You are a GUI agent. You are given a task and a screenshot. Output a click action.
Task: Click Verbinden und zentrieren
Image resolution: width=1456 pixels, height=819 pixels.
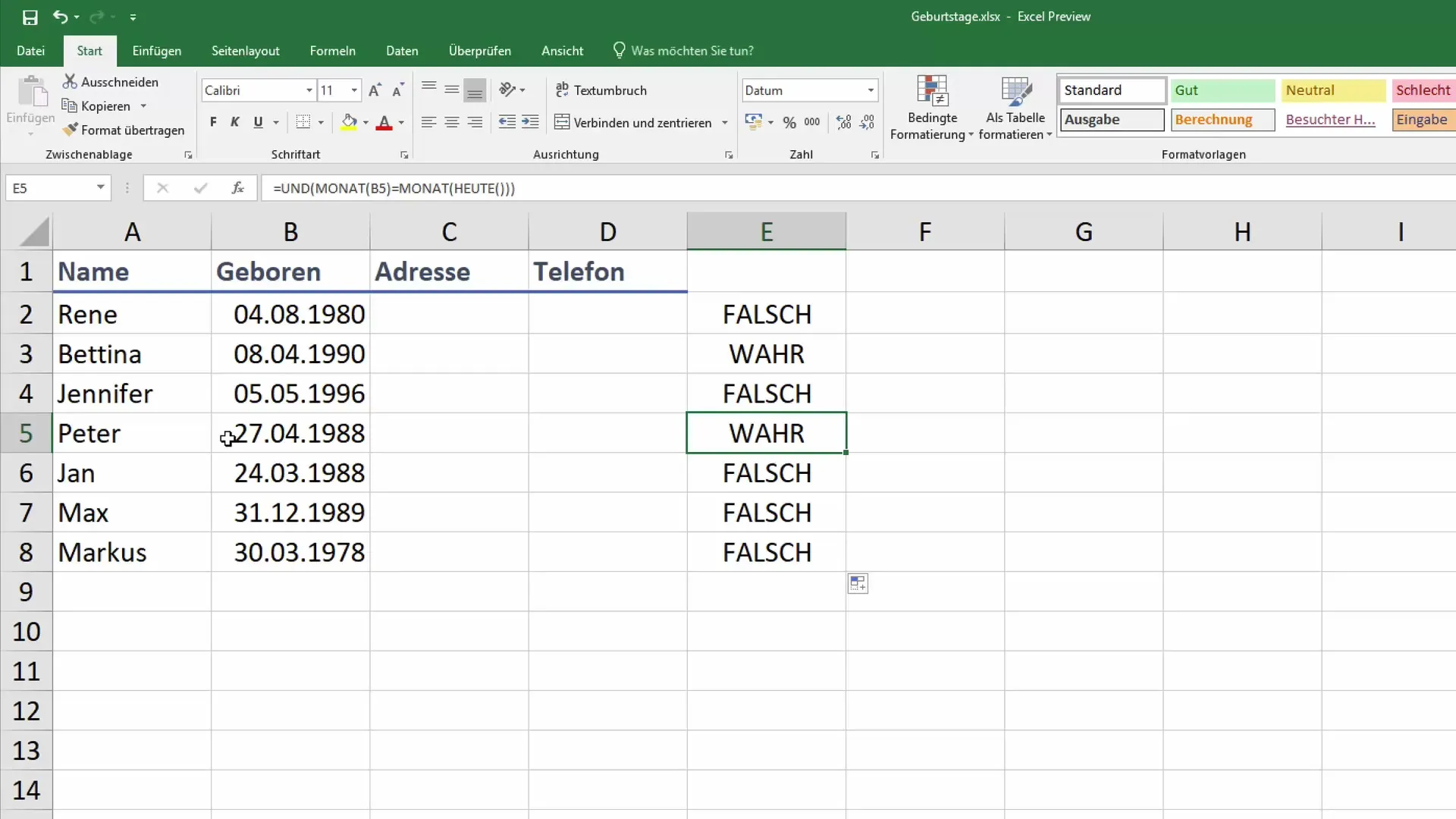pos(634,122)
